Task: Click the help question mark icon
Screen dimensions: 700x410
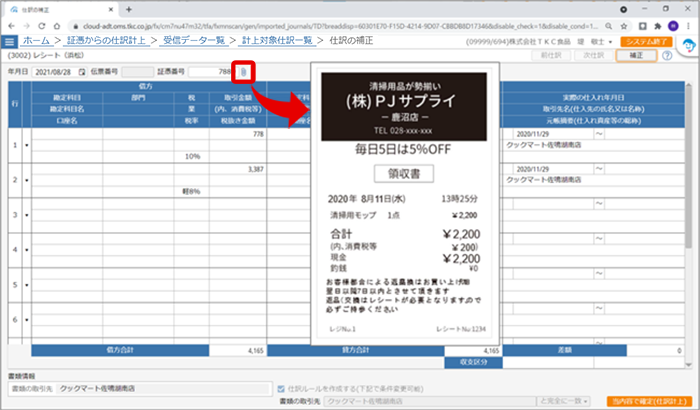Action: click(x=667, y=55)
